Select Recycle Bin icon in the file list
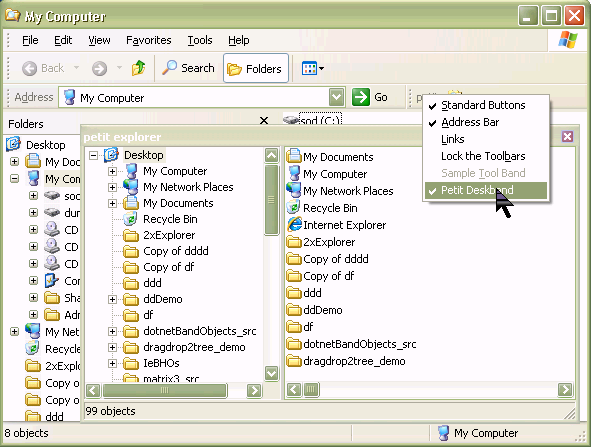Image resolution: width=591 pixels, height=447 pixels. [x=294, y=207]
